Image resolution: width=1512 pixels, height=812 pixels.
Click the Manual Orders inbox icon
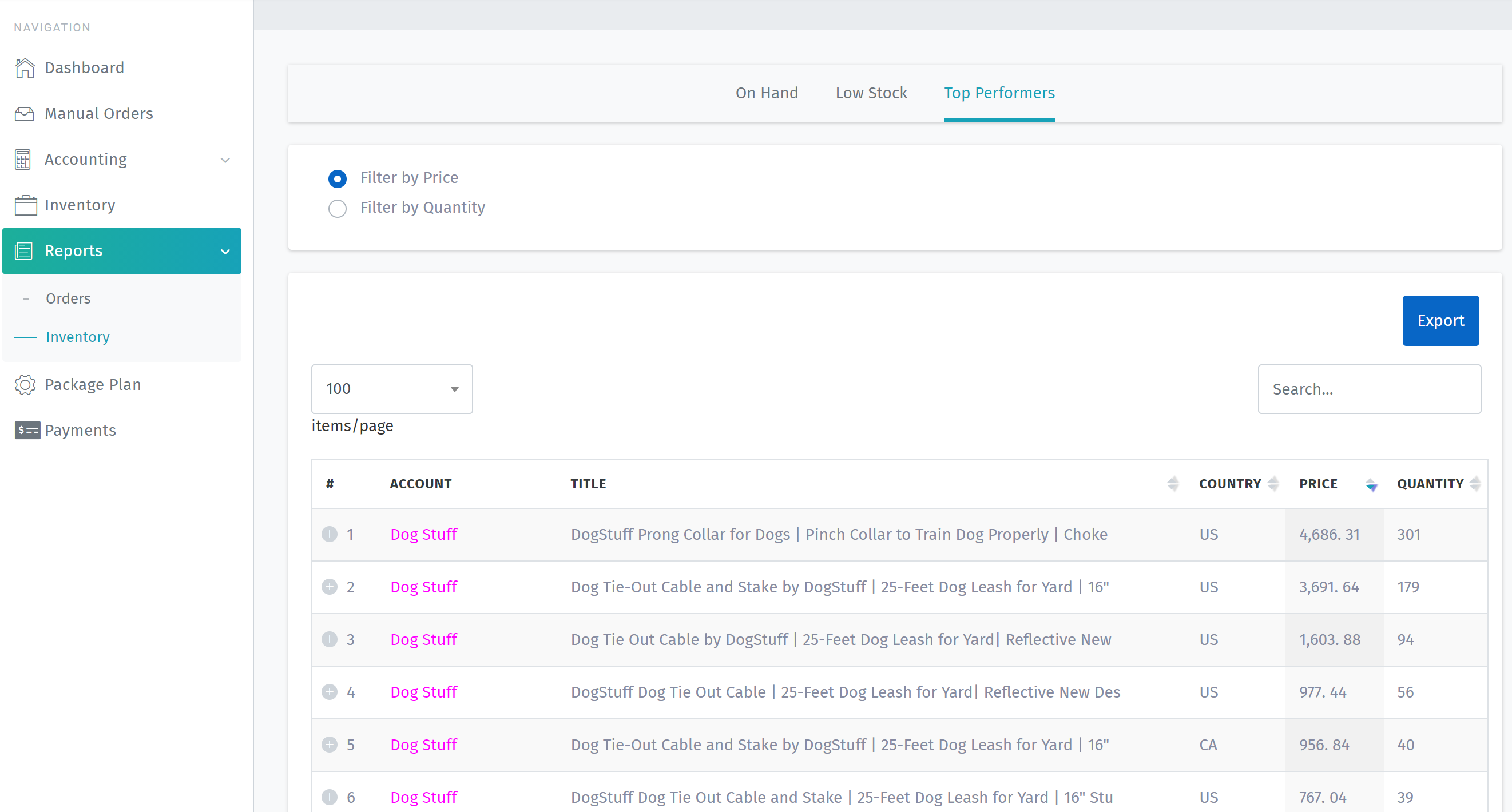[25, 114]
